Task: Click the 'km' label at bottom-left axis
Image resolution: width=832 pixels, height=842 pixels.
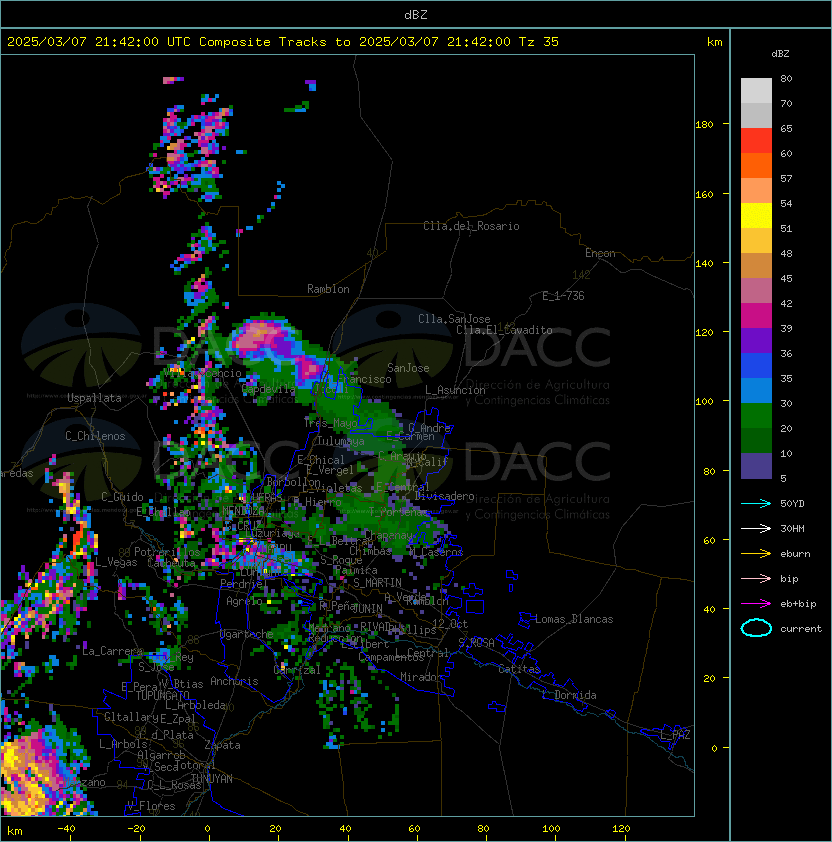Action: click(x=15, y=831)
